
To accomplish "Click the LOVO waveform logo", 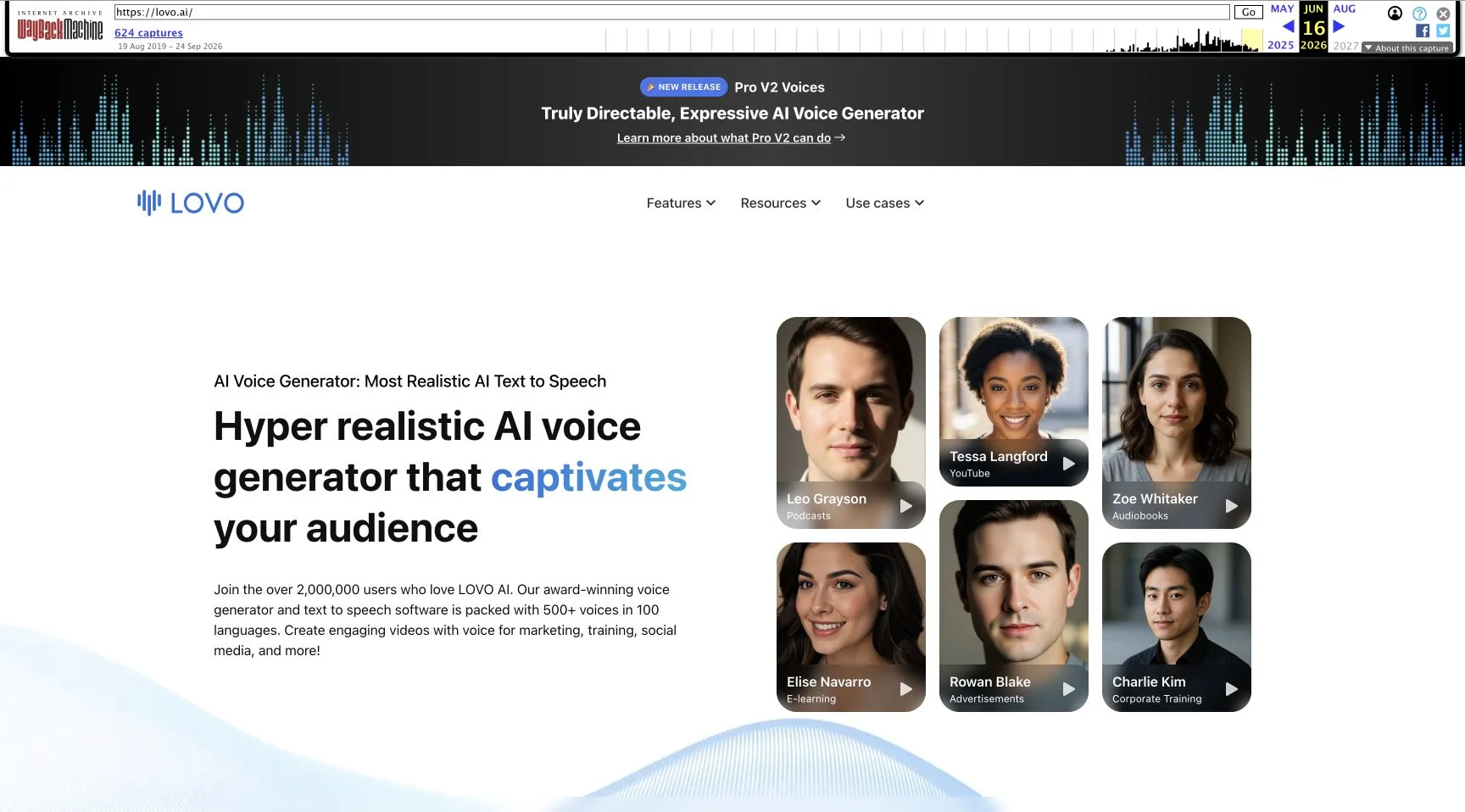I will tap(191, 203).
